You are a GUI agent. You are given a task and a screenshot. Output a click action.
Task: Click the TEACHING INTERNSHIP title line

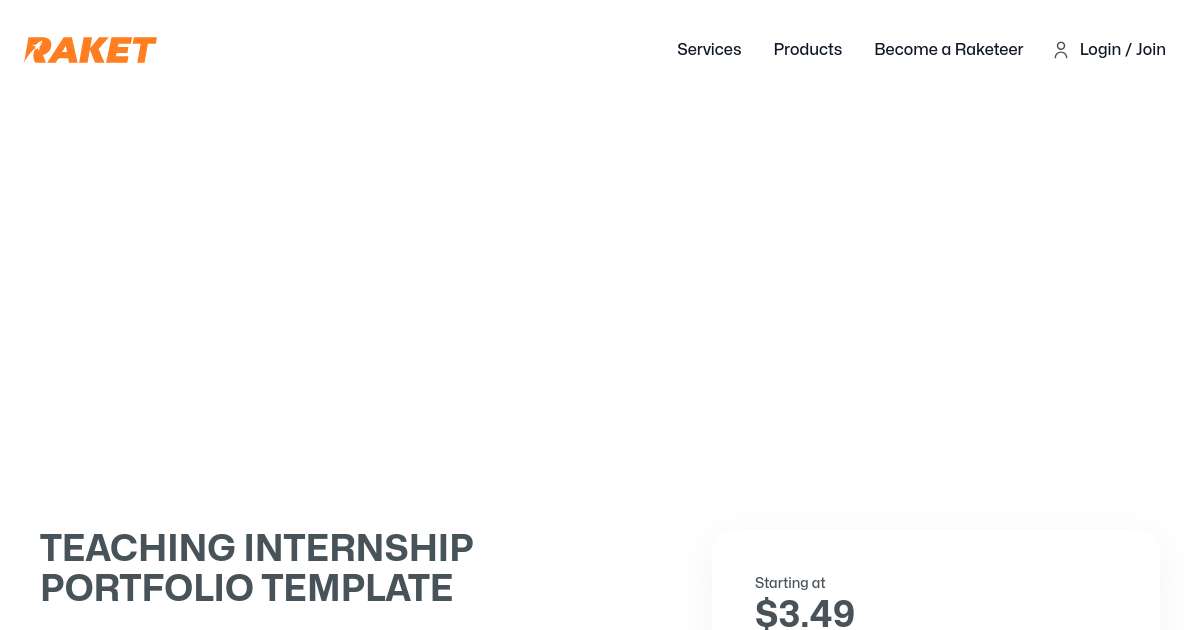(256, 548)
